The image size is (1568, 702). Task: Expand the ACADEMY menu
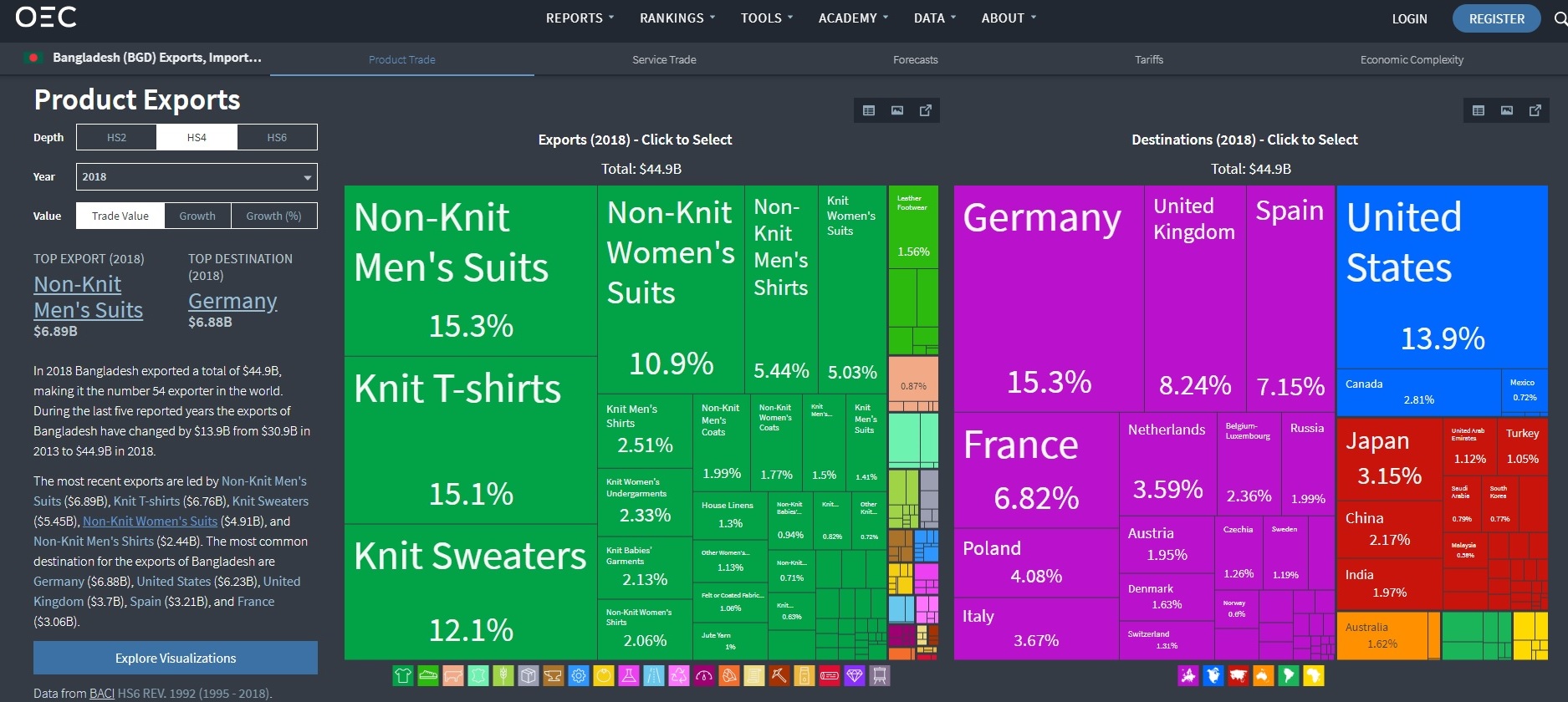click(853, 18)
